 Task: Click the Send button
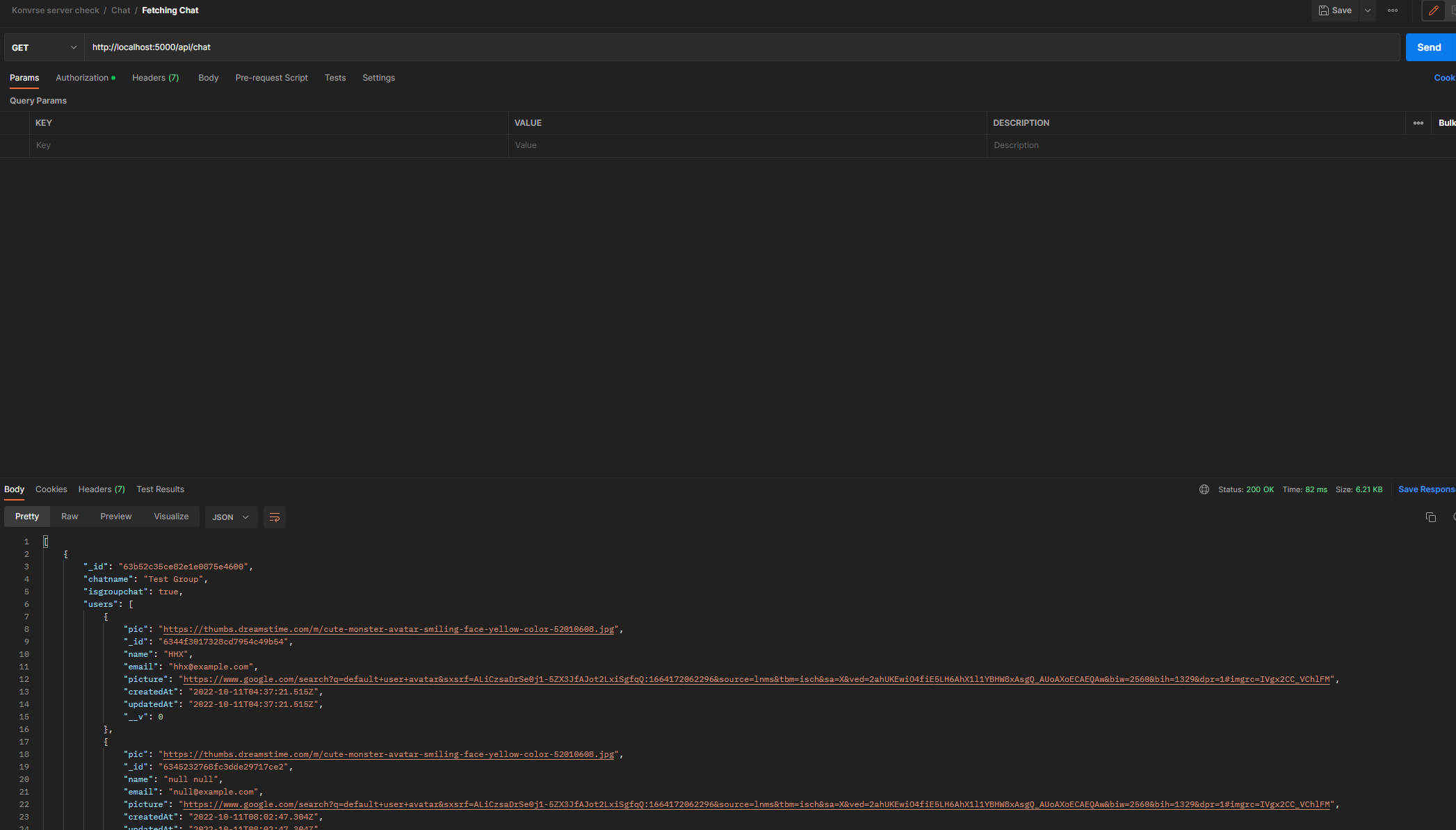point(1429,47)
